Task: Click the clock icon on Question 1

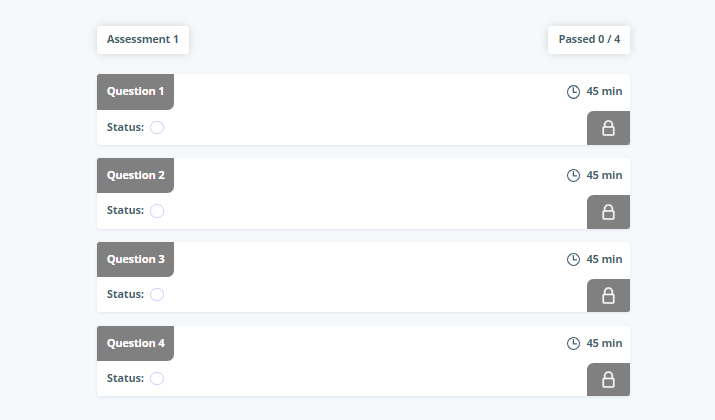Action: click(573, 92)
